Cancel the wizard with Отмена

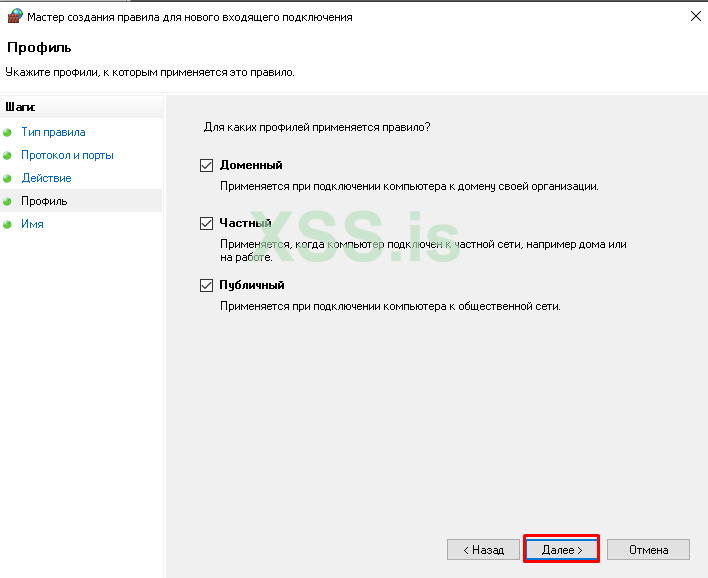tap(648, 549)
